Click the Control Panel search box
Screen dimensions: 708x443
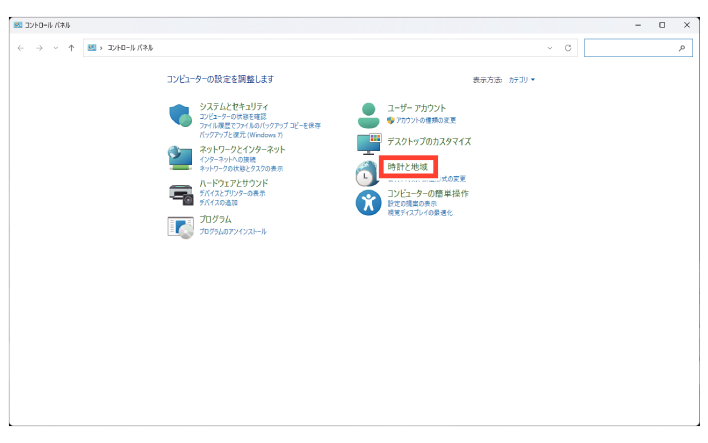pyautogui.click(x=630, y=47)
